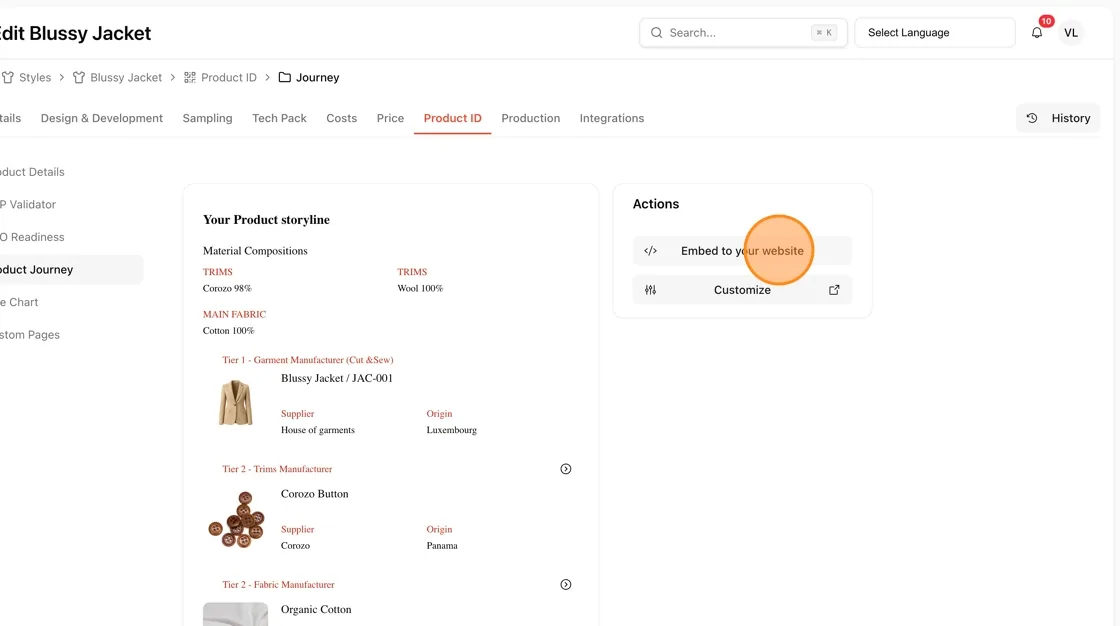
Task: Click the 'MAIN FABRIC' label
Action: pos(234,314)
